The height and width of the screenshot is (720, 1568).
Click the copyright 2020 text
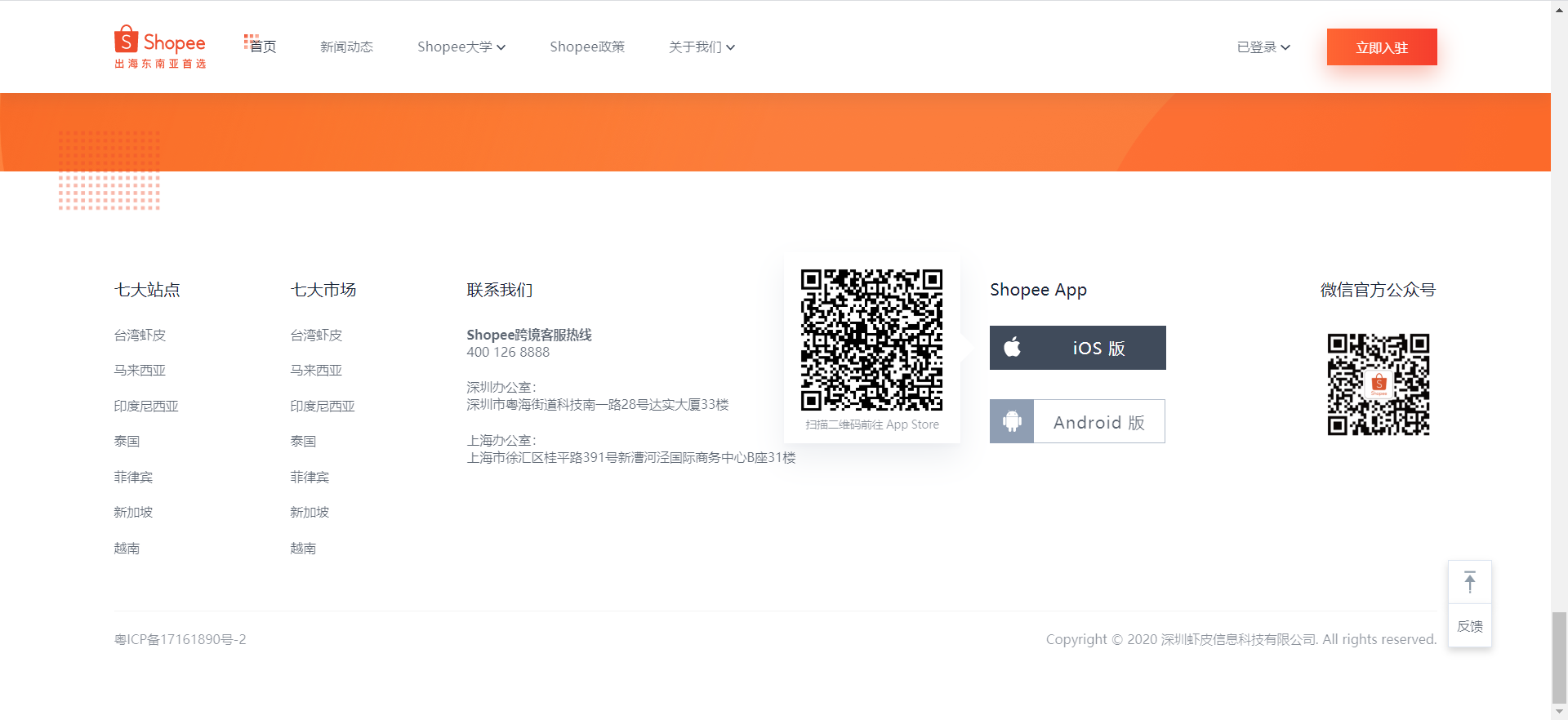pyautogui.click(x=1241, y=640)
